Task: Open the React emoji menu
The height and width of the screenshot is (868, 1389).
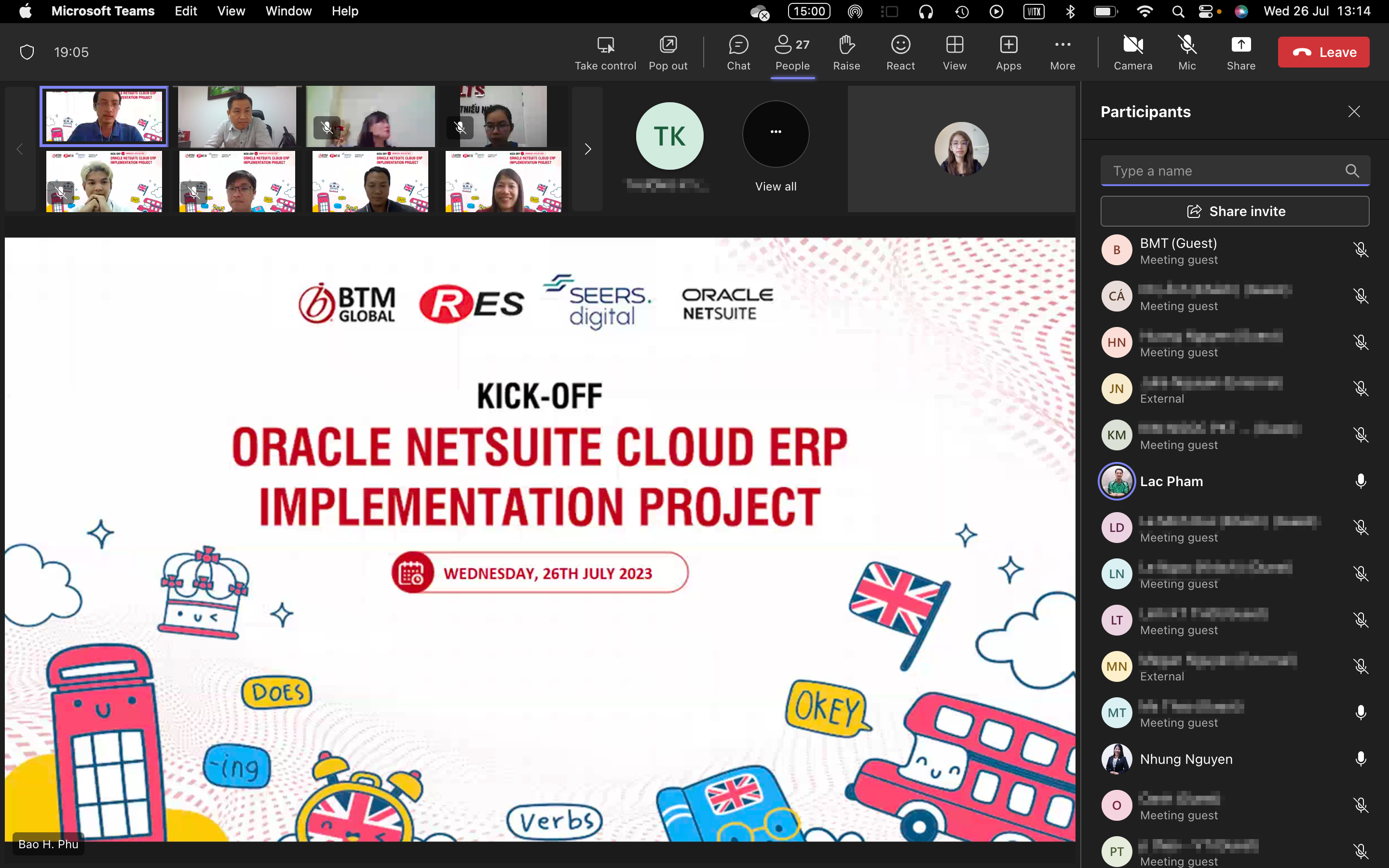Action: (900, 53)
